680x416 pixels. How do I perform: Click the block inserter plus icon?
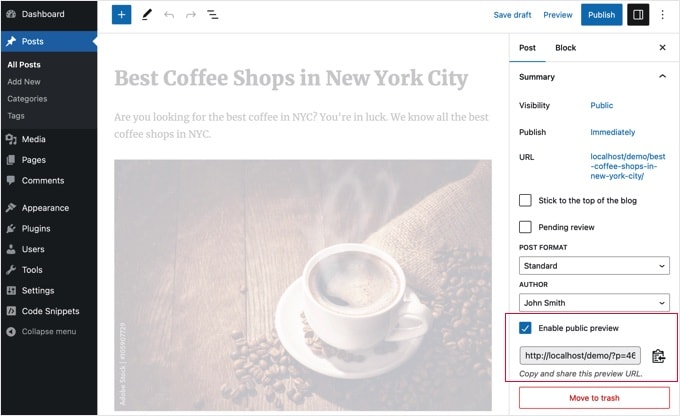121,15
